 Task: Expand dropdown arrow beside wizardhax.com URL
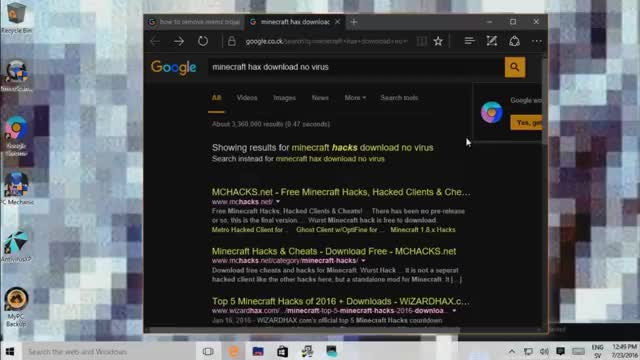pos(454,311)
